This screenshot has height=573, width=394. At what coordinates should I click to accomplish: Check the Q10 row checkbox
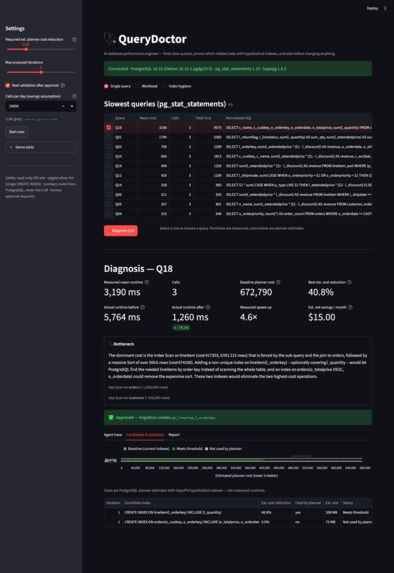109,156
